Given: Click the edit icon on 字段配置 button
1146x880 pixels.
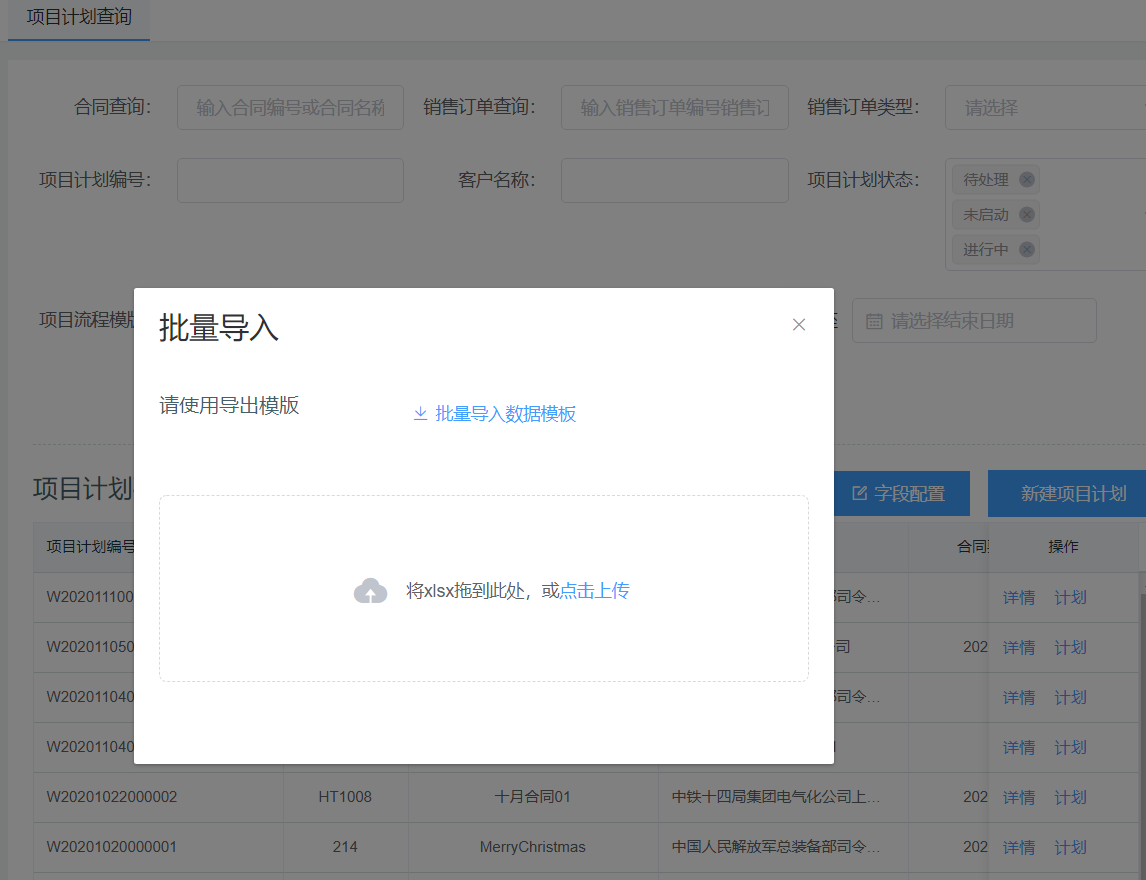Looking at the screenshot, I should tap(859, 494).
